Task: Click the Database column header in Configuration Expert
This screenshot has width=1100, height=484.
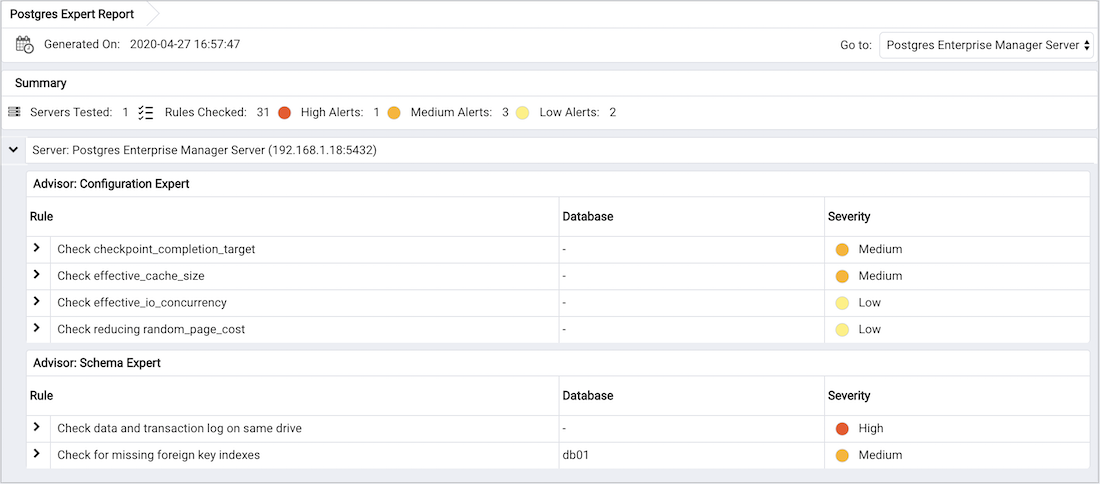Action: tap(588, 217)
